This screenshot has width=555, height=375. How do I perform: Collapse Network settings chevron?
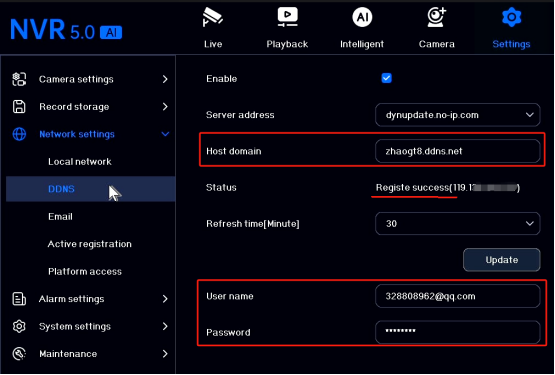click(x=165, y=134)
